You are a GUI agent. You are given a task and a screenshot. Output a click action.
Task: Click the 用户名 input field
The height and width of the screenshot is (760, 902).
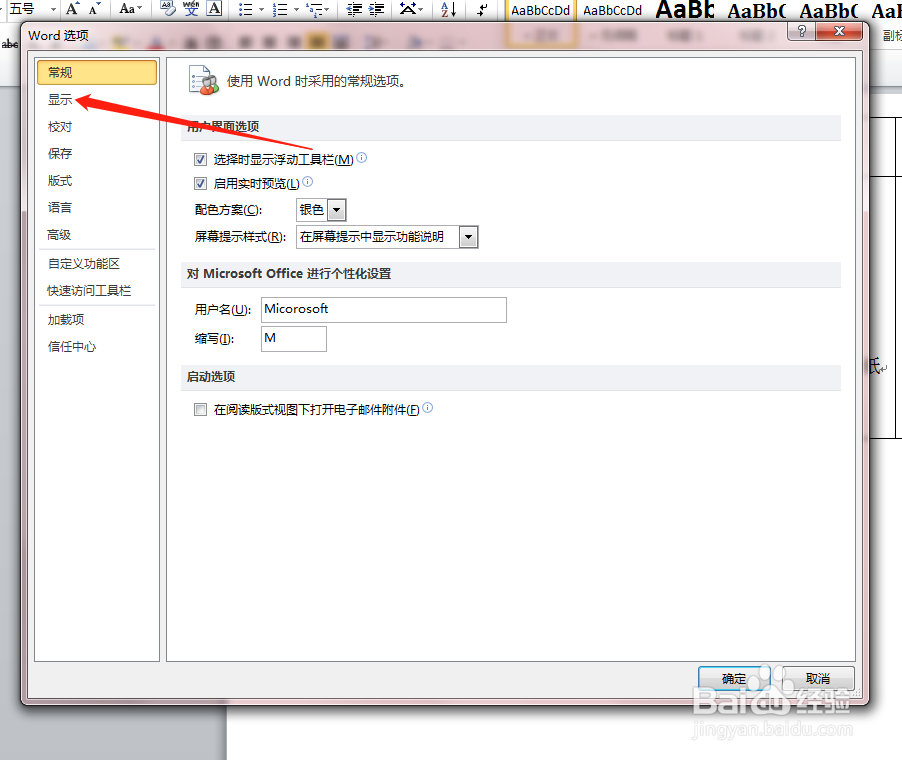384,310
